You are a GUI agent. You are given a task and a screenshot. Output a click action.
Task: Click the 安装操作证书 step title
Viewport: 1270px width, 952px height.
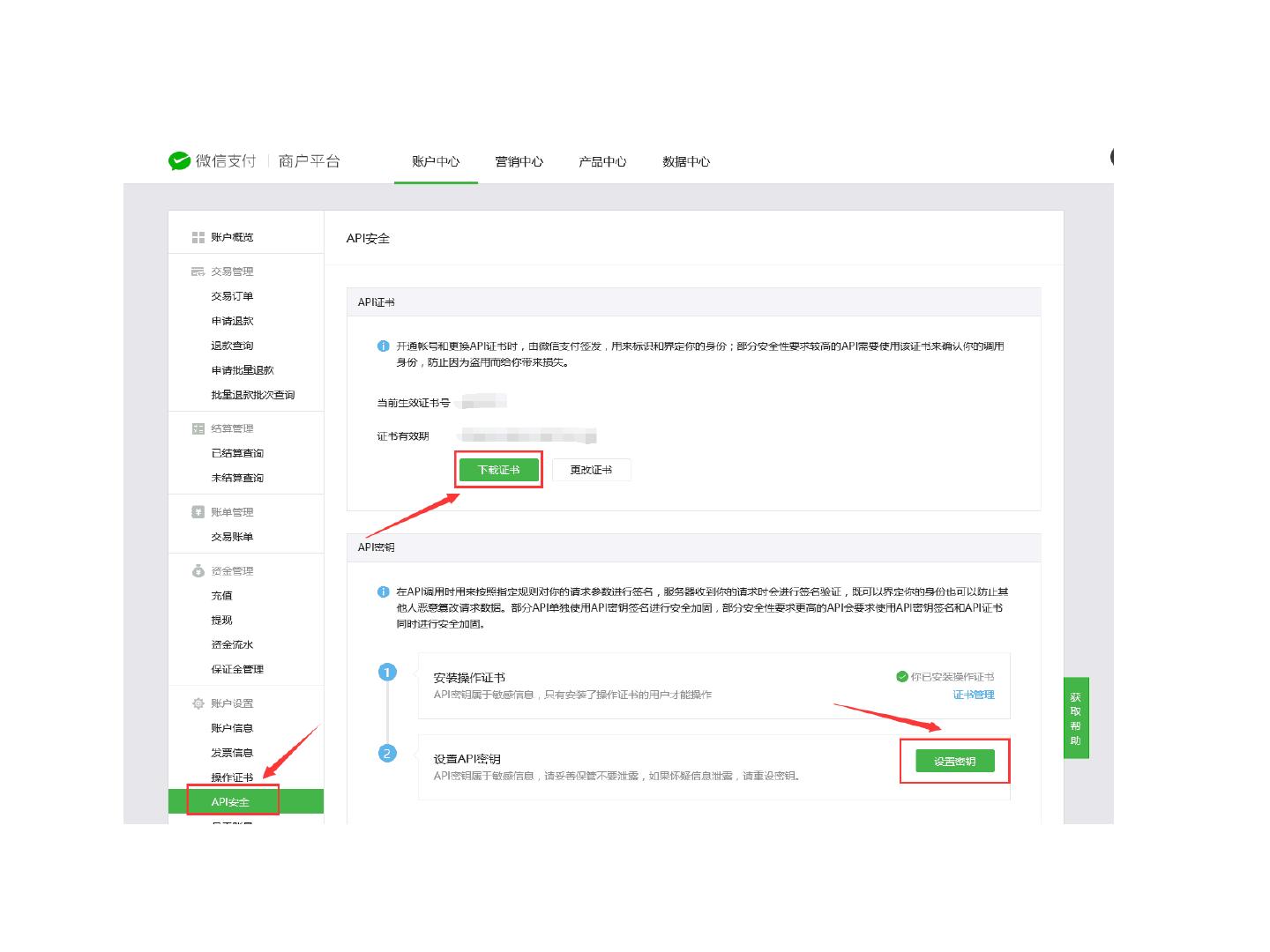[x=469, y=678]
